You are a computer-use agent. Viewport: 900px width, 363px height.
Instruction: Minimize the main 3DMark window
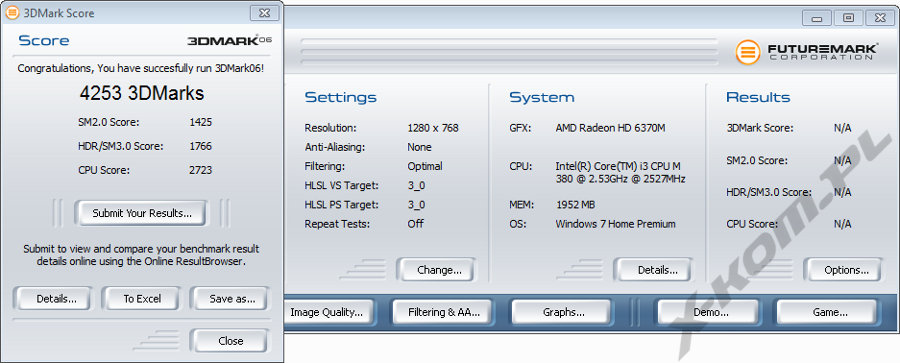pos(817,18)
